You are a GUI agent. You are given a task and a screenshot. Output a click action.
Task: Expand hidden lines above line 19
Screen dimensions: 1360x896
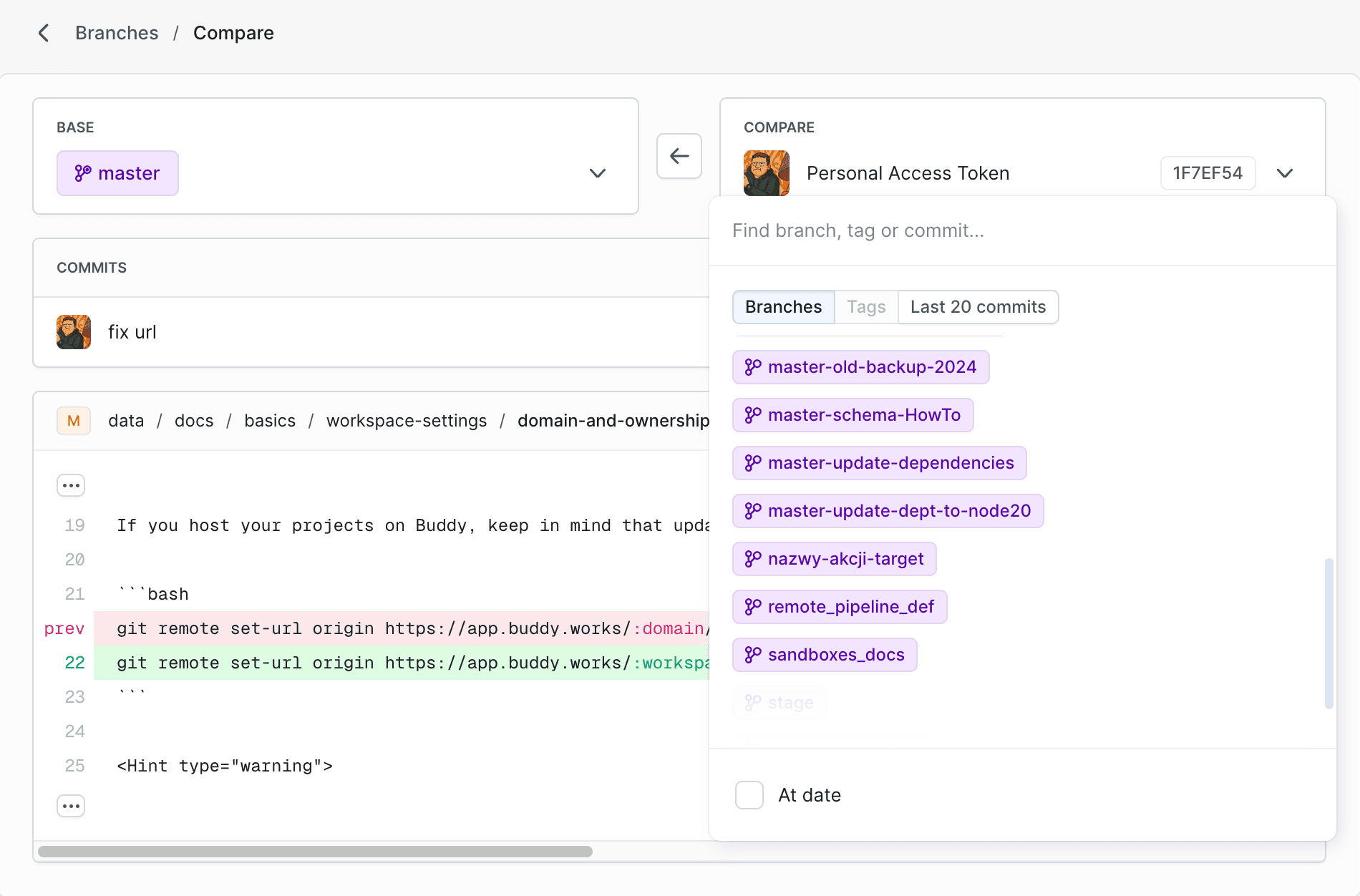coord(71,485)
